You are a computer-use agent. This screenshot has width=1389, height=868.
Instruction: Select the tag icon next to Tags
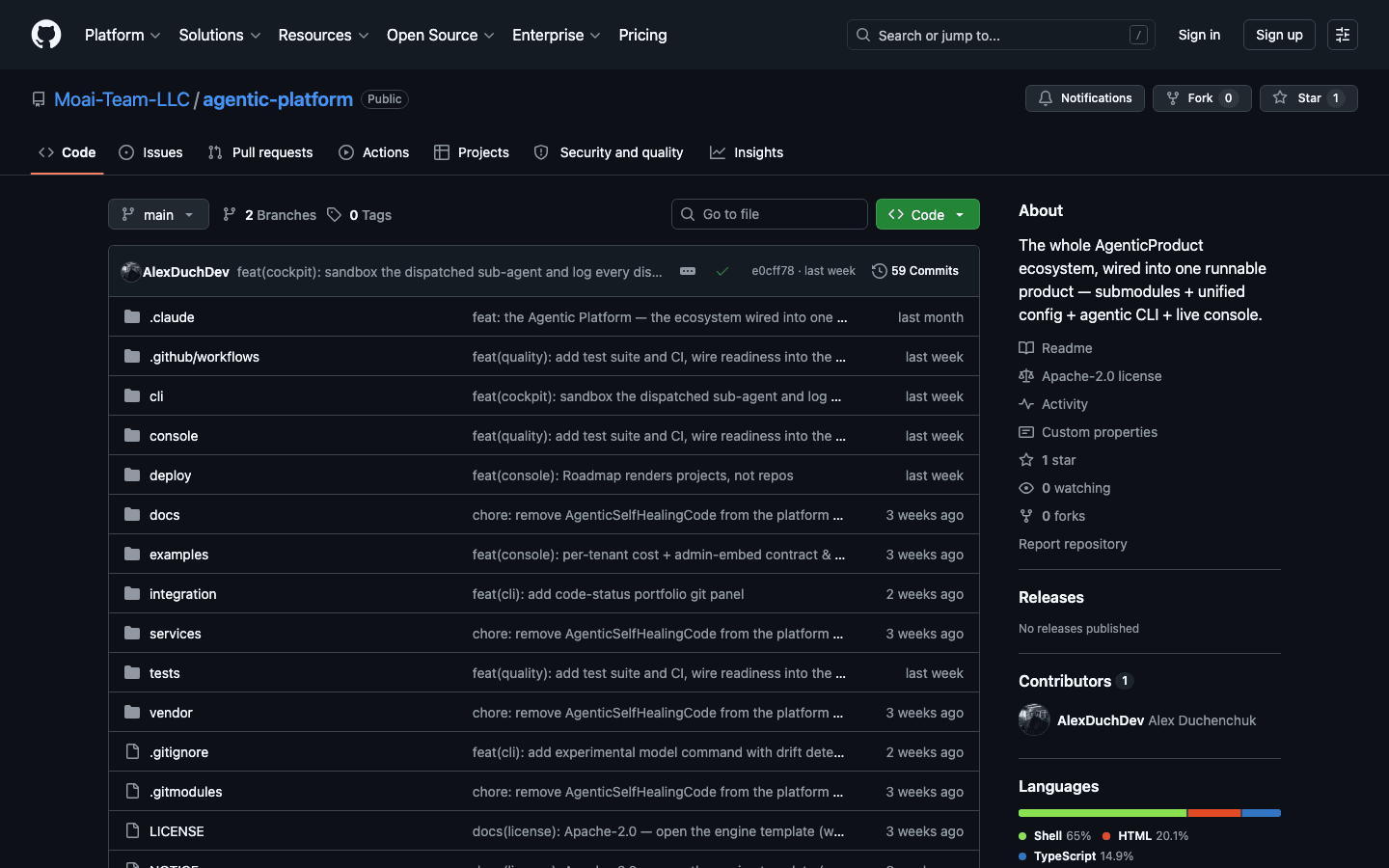(x=334, y=214)
